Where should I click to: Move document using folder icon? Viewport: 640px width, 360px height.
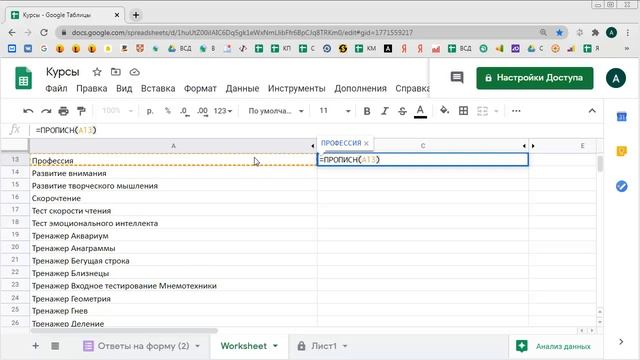[116, 72]
